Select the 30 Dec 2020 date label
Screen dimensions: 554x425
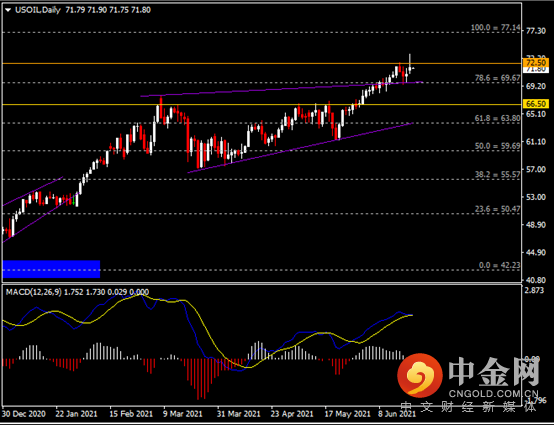tap(24, 414)
